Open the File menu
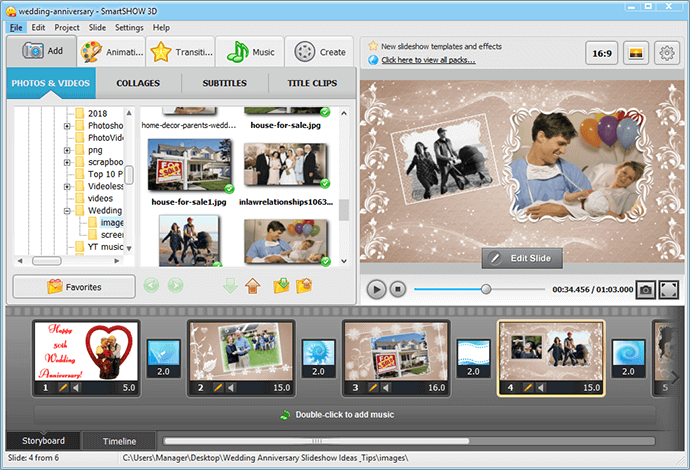690x470 pixels. pos(16,28)
